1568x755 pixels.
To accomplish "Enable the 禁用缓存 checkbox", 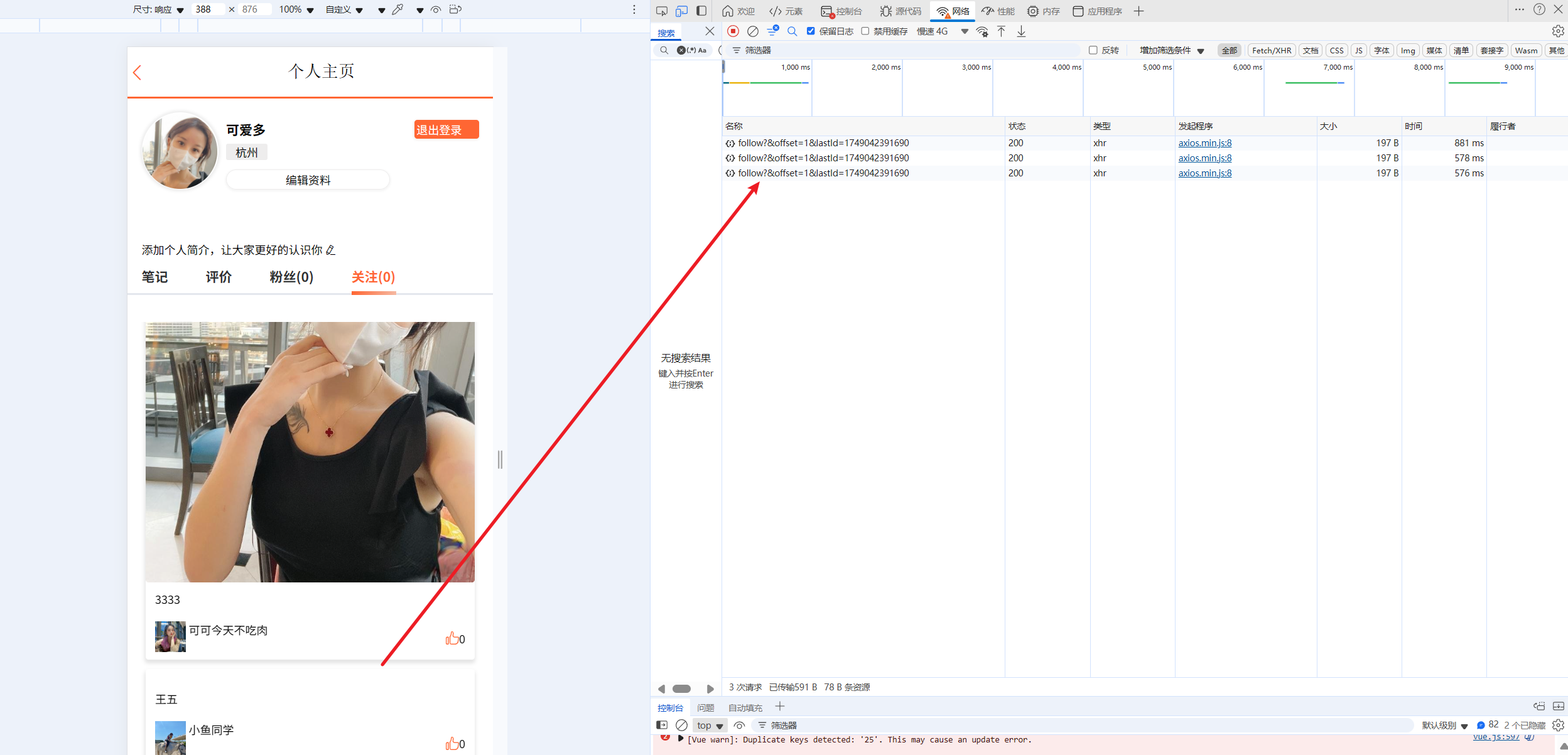I will 865,31.
